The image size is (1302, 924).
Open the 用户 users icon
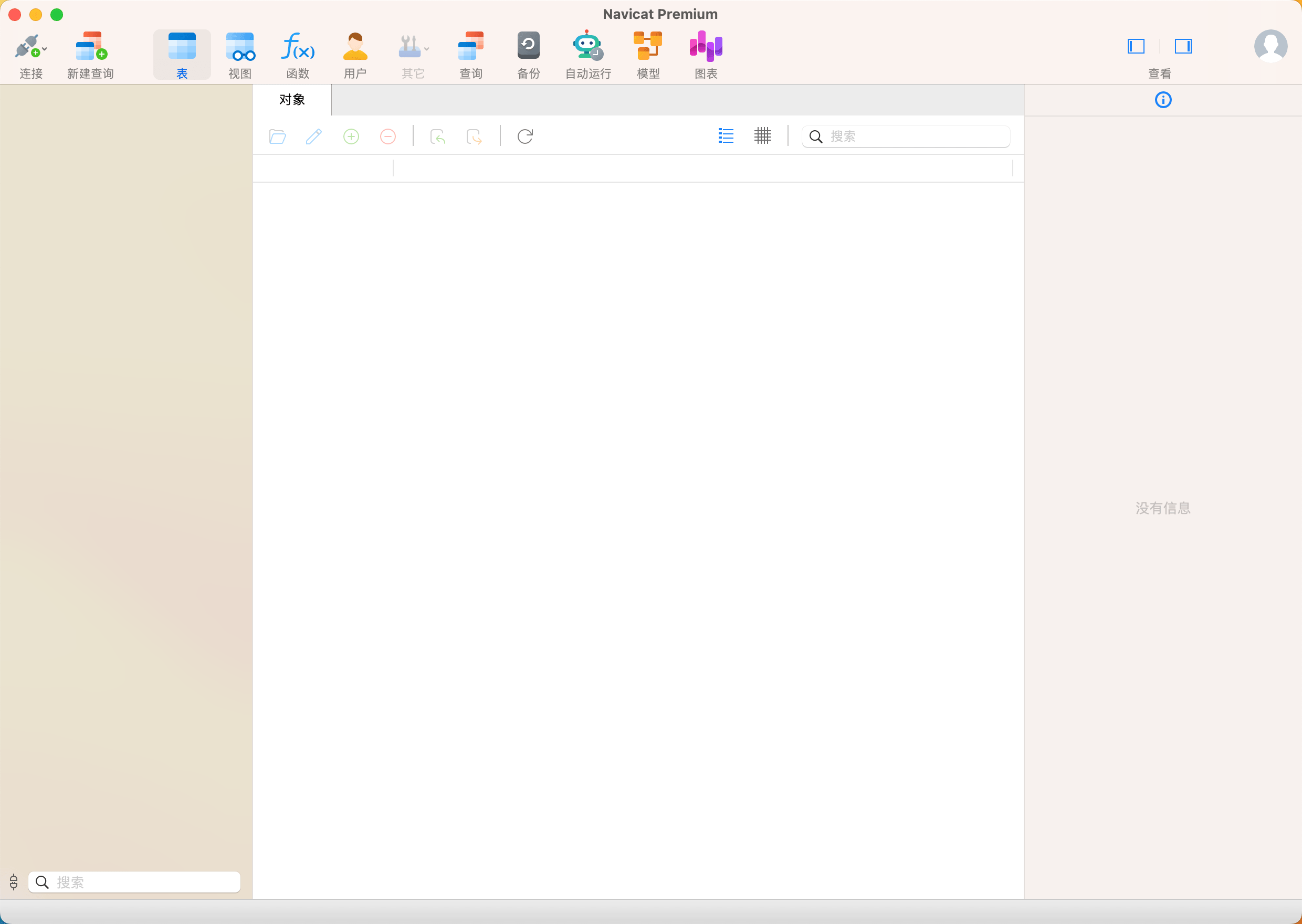355,46
